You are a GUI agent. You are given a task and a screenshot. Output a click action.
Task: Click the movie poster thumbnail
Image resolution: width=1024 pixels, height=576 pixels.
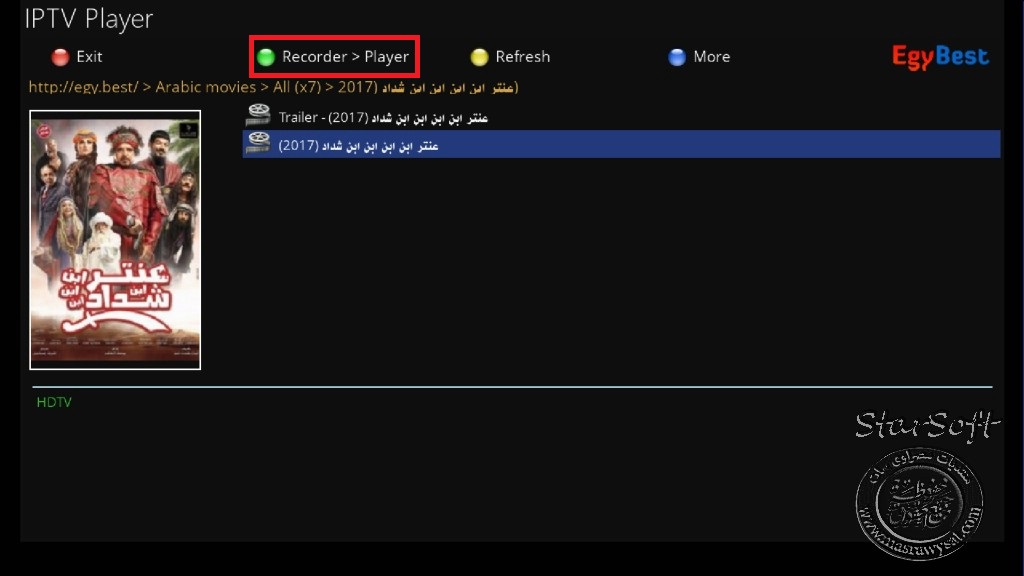click(x=115, y=240)
